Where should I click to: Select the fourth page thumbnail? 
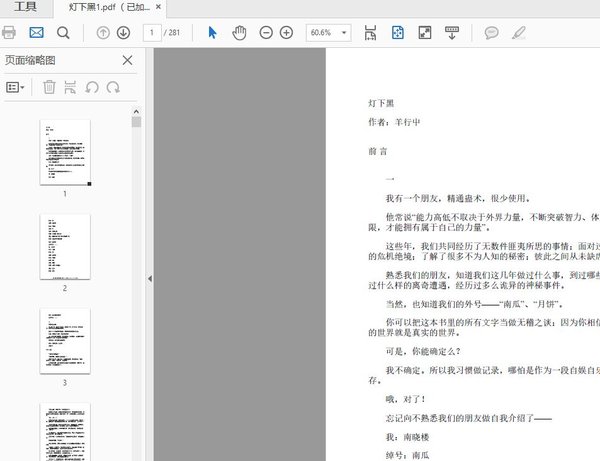point(65,432)
